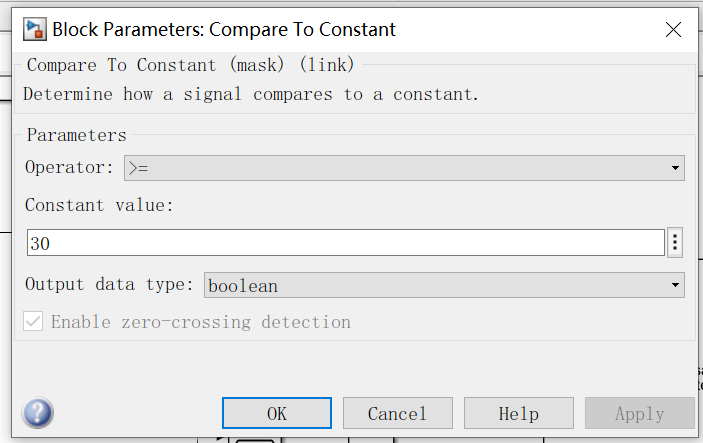Open the three-dot menu beside Constant value
Screen dimensions: 703x443
[x=675, y=243]
